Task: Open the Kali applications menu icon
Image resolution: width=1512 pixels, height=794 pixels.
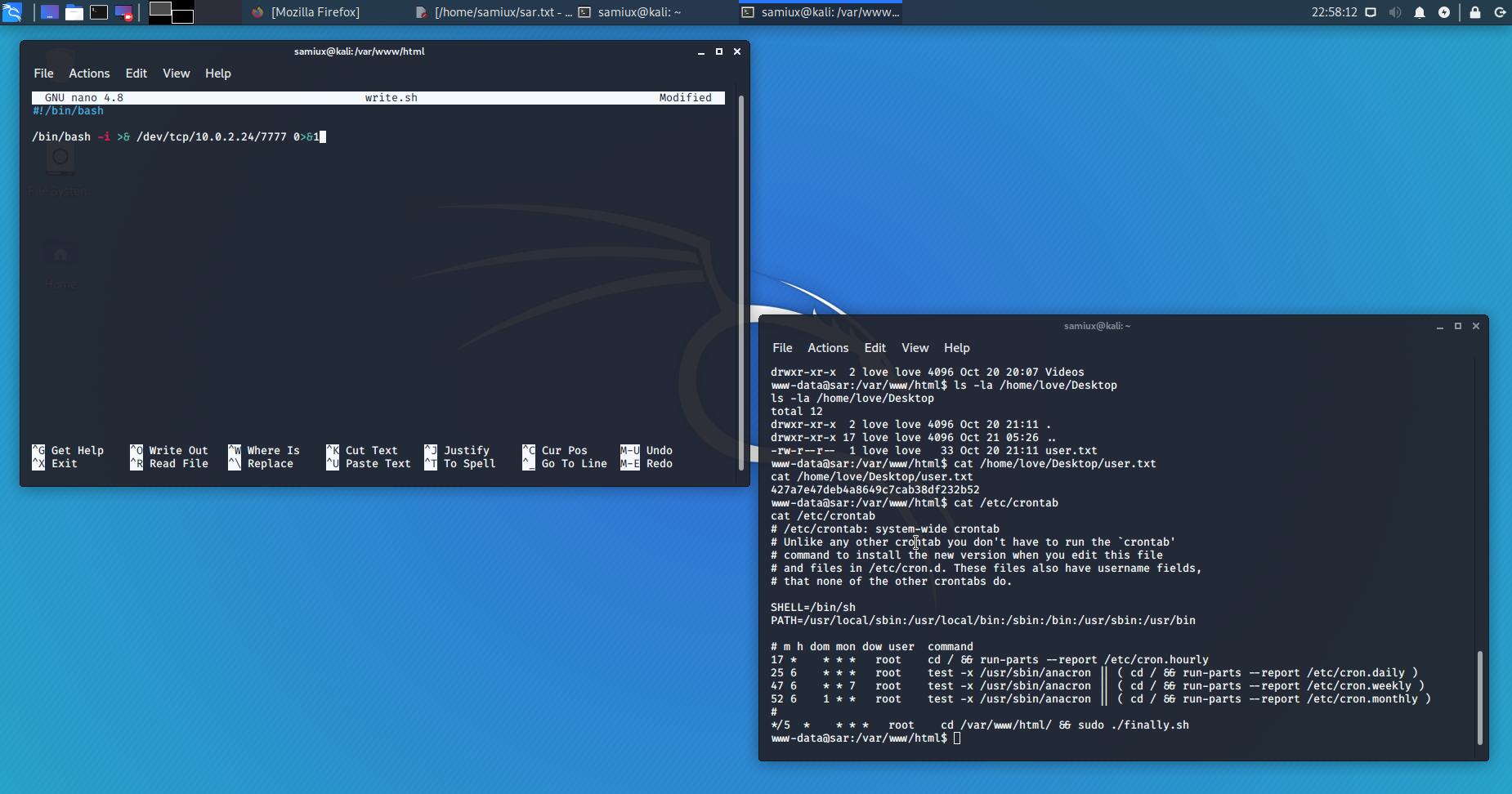Action: 12,12
